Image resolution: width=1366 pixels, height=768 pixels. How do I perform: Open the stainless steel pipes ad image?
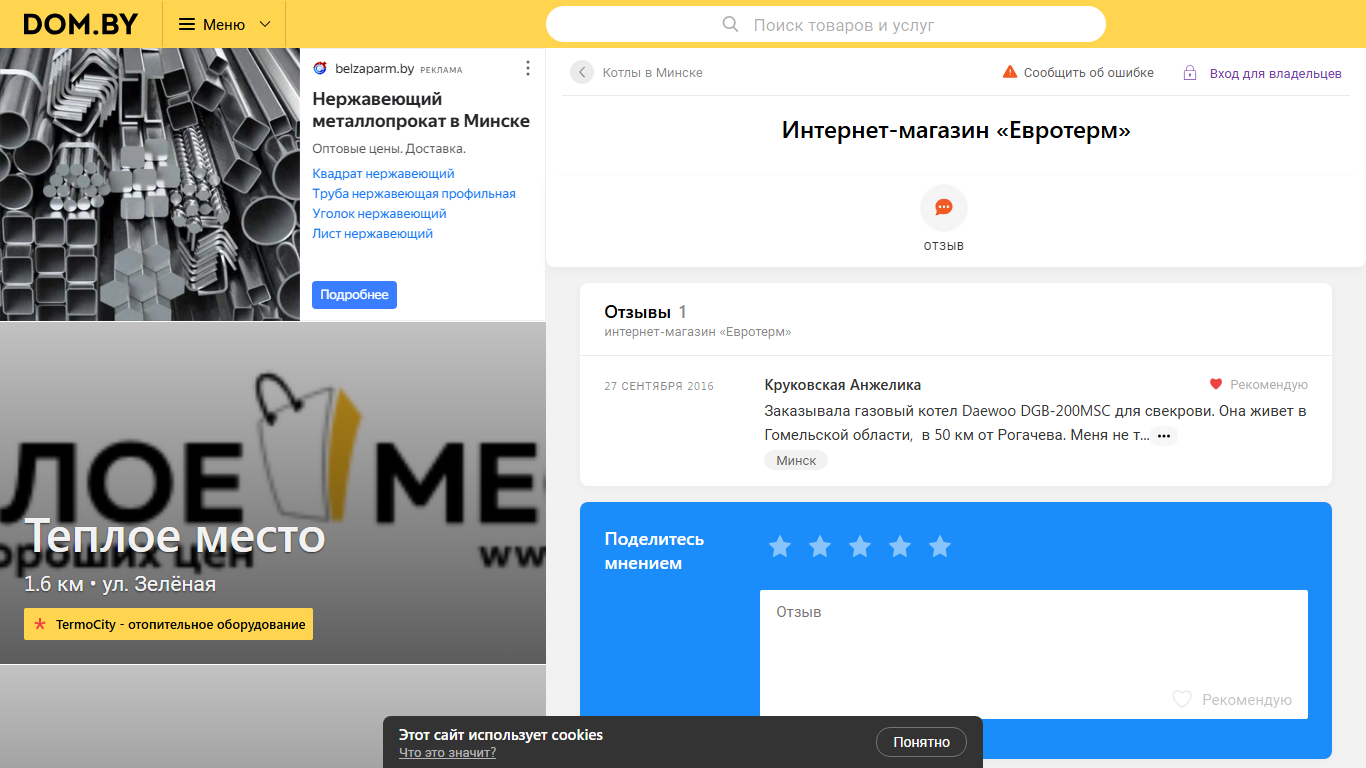[x=150, y=184]
